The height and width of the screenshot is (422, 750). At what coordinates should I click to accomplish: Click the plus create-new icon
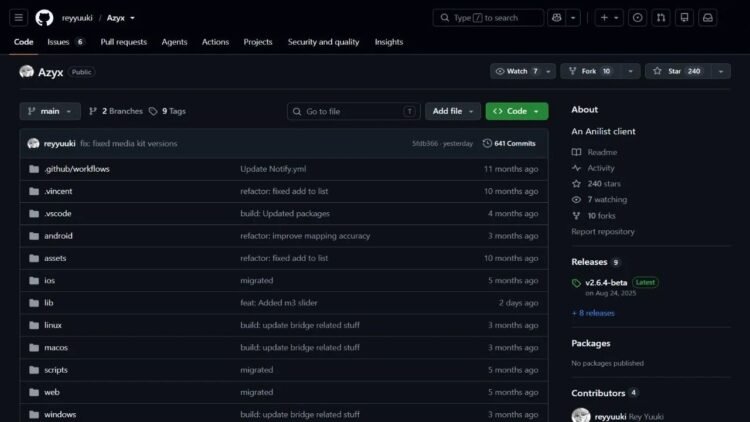click(x=604, y=18)
